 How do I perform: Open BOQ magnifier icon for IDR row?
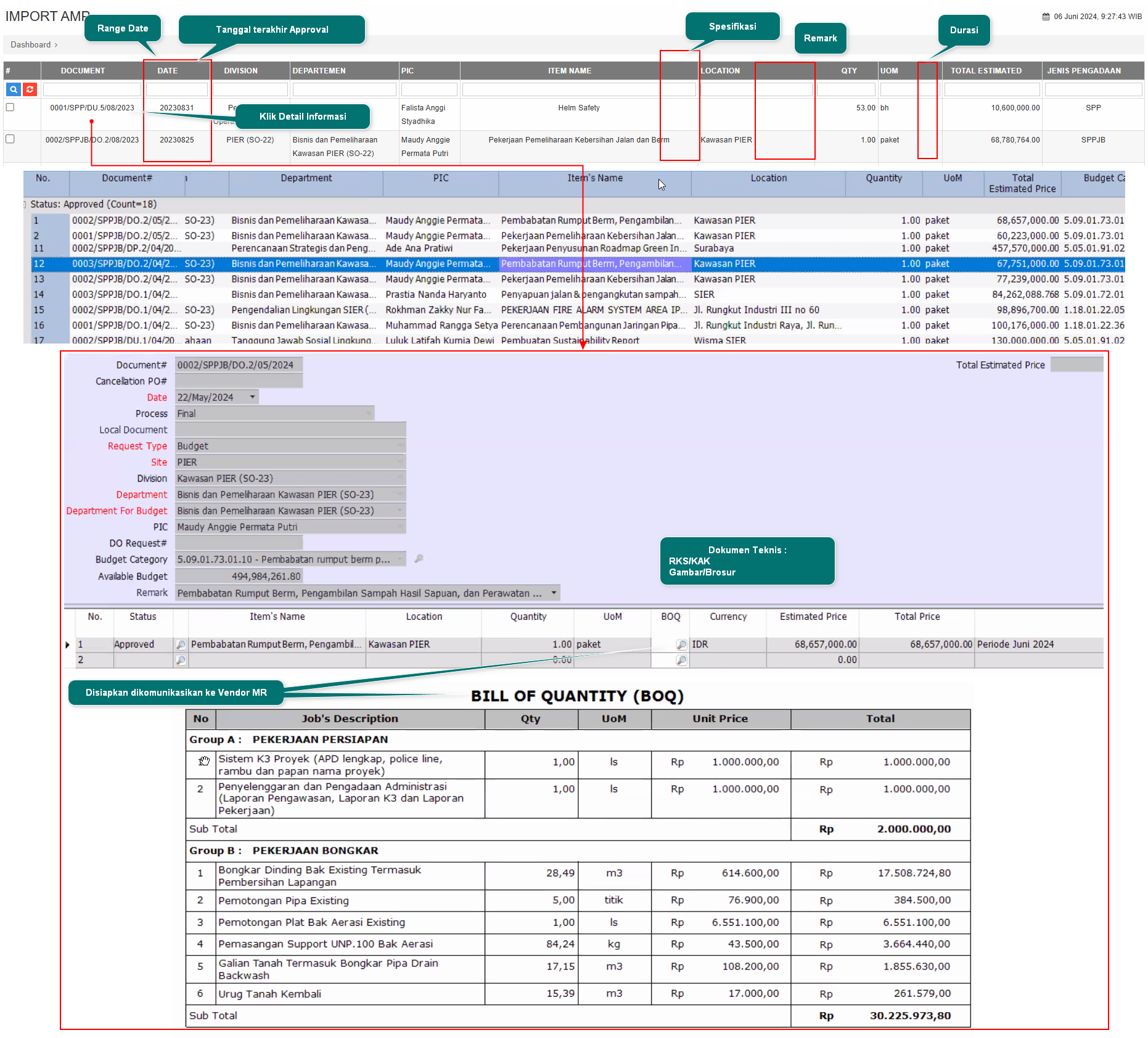tap(681, 645)
